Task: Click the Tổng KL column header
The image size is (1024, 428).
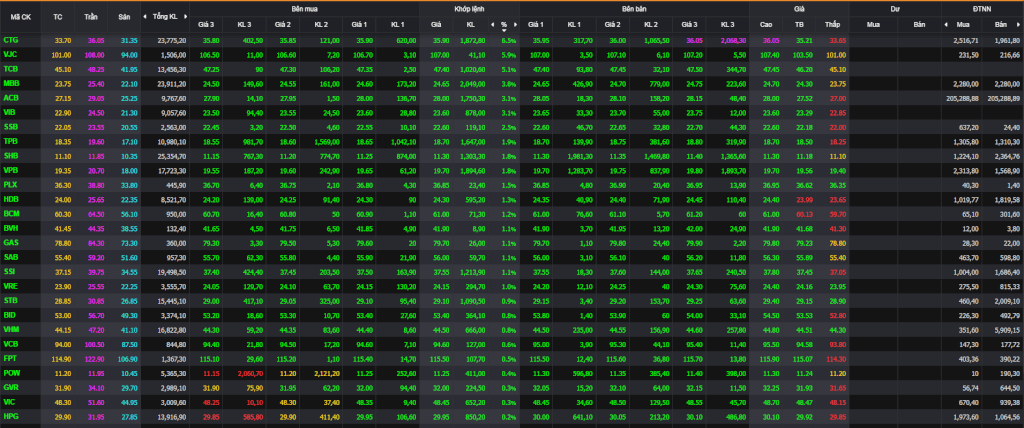Action: pyautogui.click(x=165, y=17)
